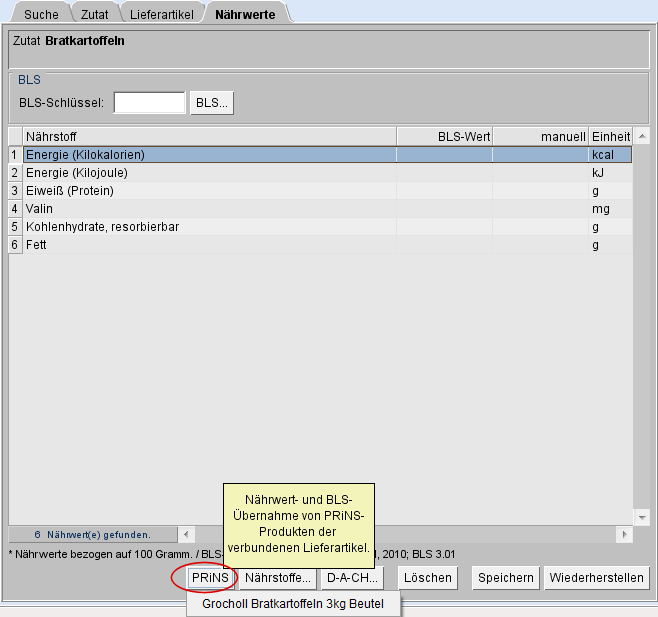This screenshot has height=617, width=658.
Task: Click the BLS-Wert column header
Action: (x=444, y=136)
